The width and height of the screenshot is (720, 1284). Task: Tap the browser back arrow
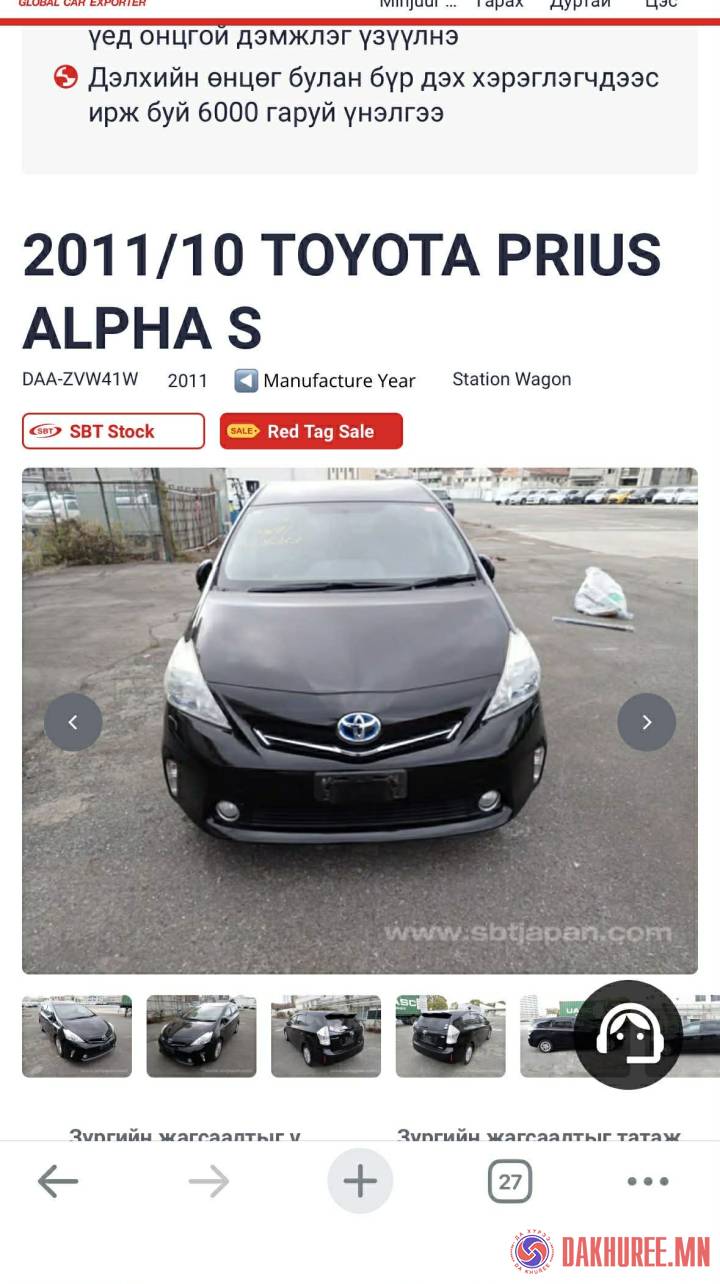pyautogui.click(x=57, y=1182)
